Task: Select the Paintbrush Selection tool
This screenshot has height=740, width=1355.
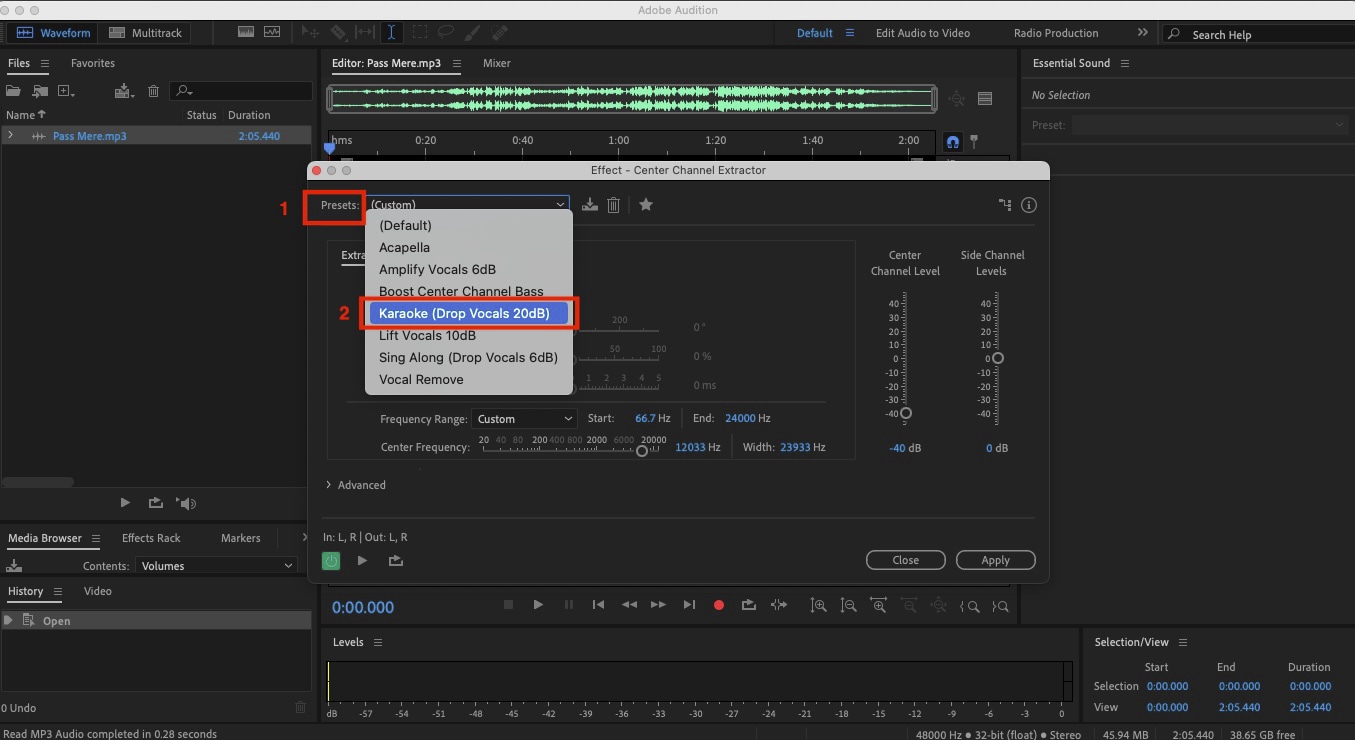Action: [x=473, y=32]
